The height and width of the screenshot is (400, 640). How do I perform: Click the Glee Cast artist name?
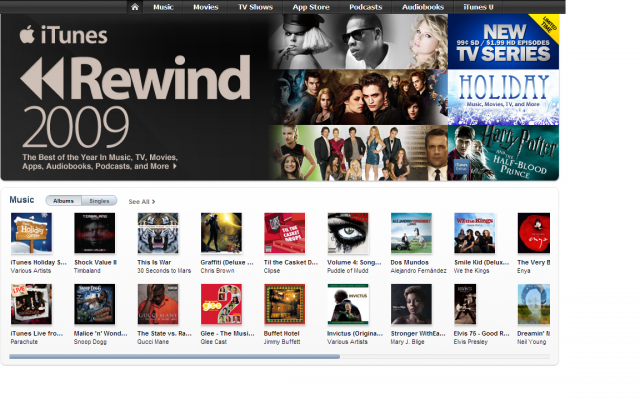214,342
